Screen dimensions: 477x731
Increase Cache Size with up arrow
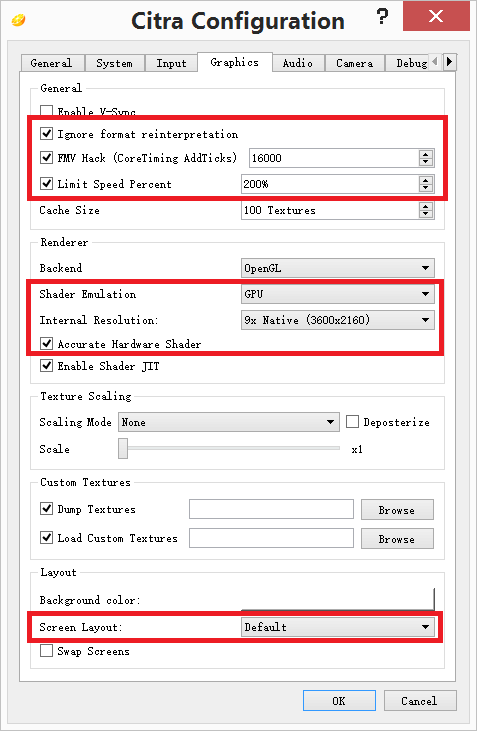[x=426, y=206]
